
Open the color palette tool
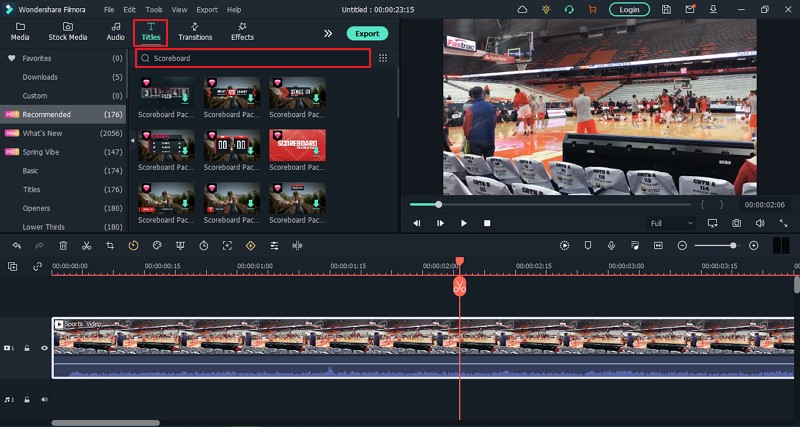pyautogui.click(x=157, y=245)
